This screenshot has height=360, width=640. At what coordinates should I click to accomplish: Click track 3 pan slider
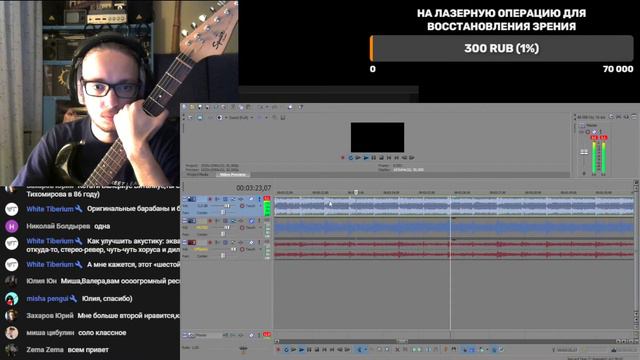pyautogui.click(x=223, y=256)
